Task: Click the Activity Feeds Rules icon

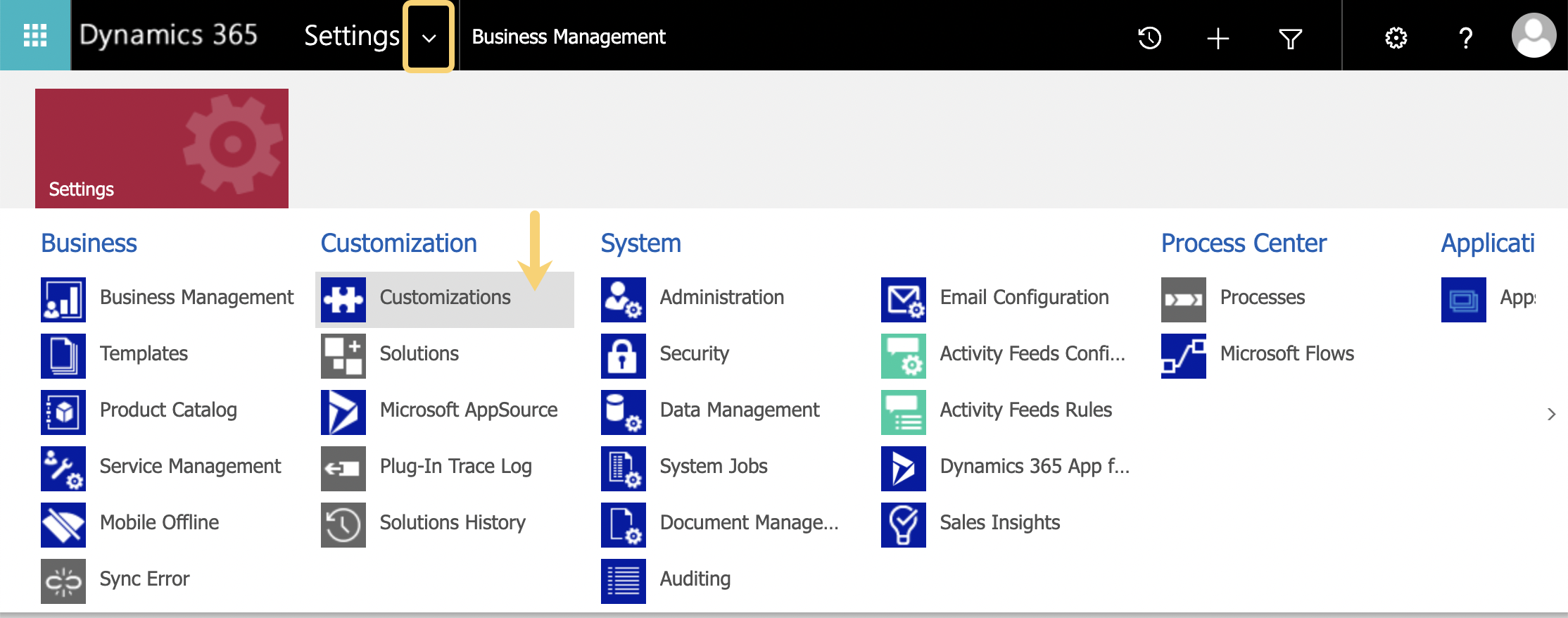Action: click(x=904, y=412)
